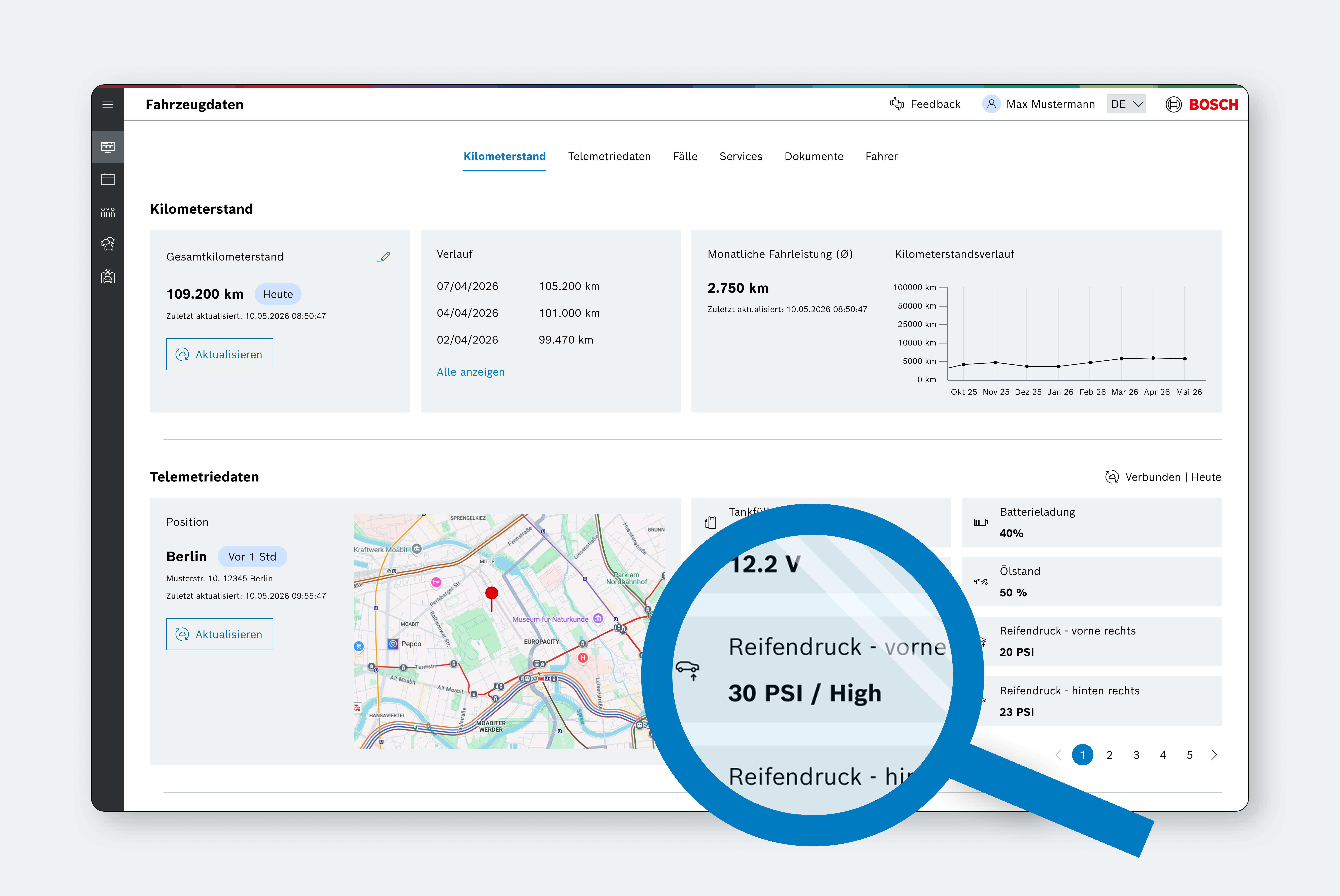Open the Fahrer tab
This screenshot has width=1340, height=896.
(882, 157)
